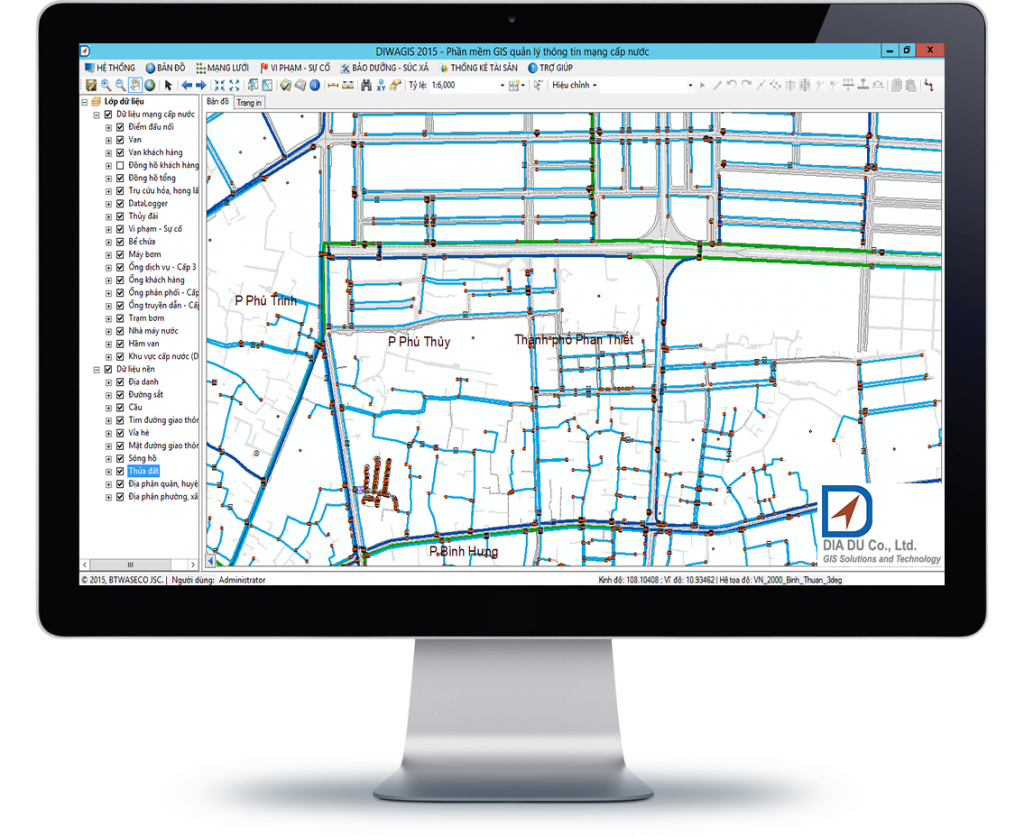1024x836 pixels.
Task: Expand the Cầu layer node
Action: coord(109,408)
